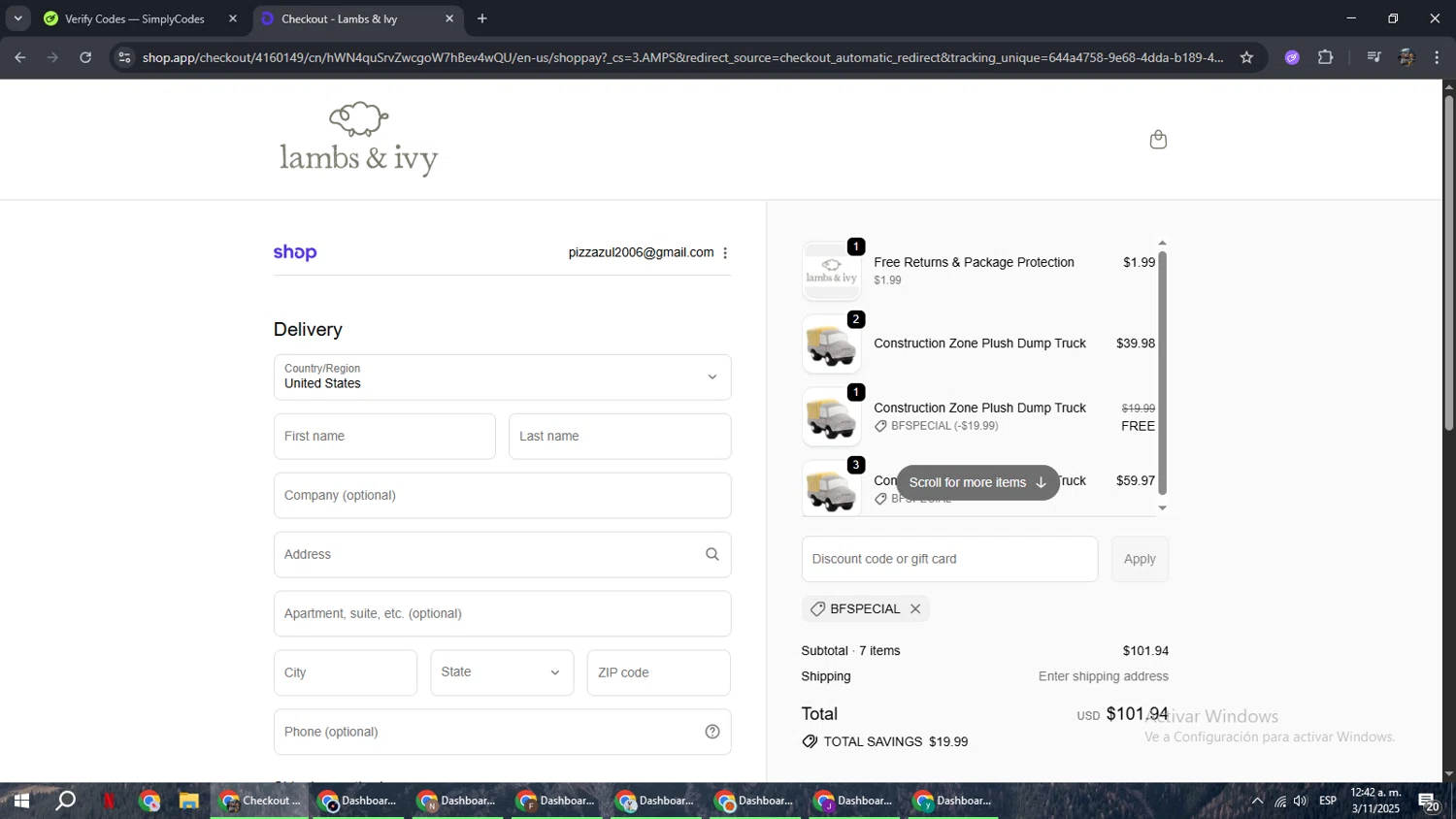The width and height of the screenshot is (1456, 819).
Task: Click the order items list scrollbar
Action: click(x=1162, y=373)
